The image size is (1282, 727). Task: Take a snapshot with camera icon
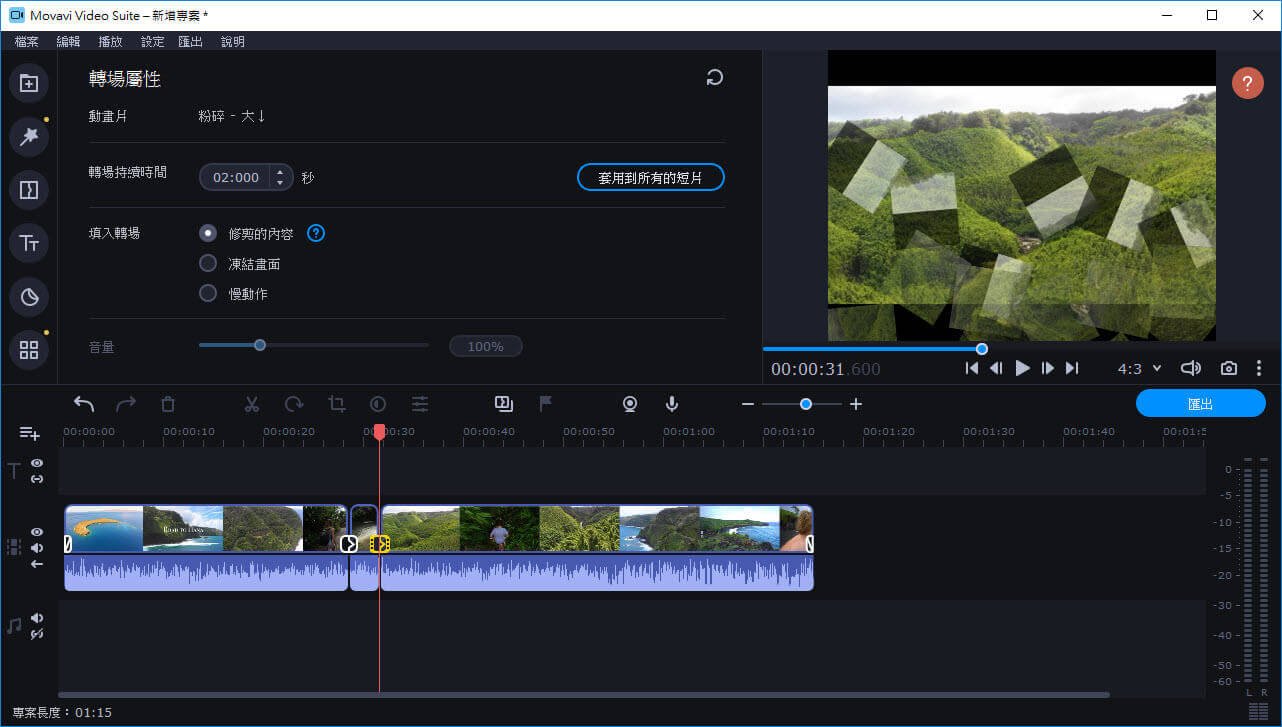pos(1229,368)
